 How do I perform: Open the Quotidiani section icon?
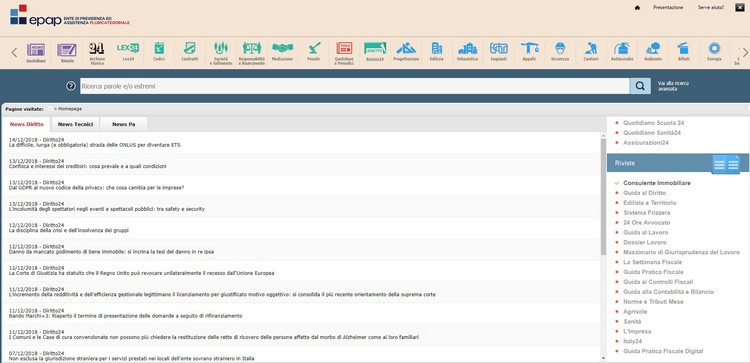pyautogui.click(x=36, y=52)
